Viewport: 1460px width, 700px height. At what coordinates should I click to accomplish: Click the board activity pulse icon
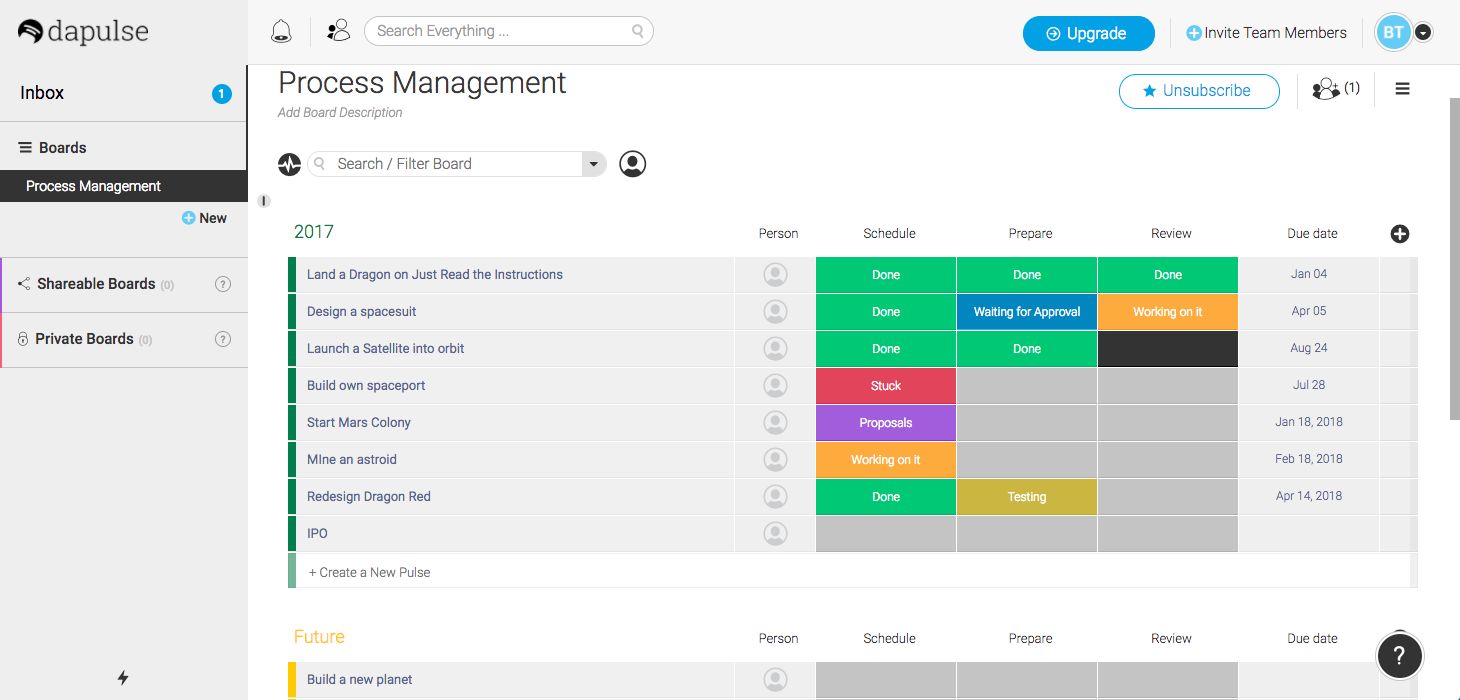point(290,164)
